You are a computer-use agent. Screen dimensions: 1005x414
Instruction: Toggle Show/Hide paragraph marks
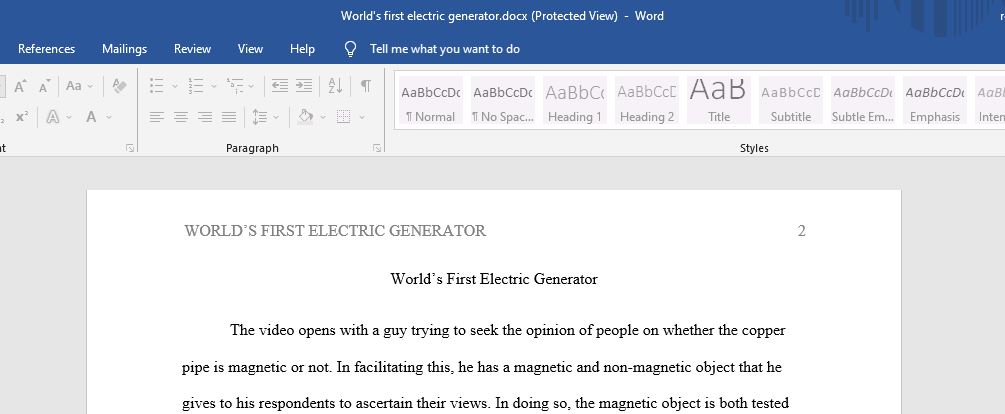[x=365, y=86]
